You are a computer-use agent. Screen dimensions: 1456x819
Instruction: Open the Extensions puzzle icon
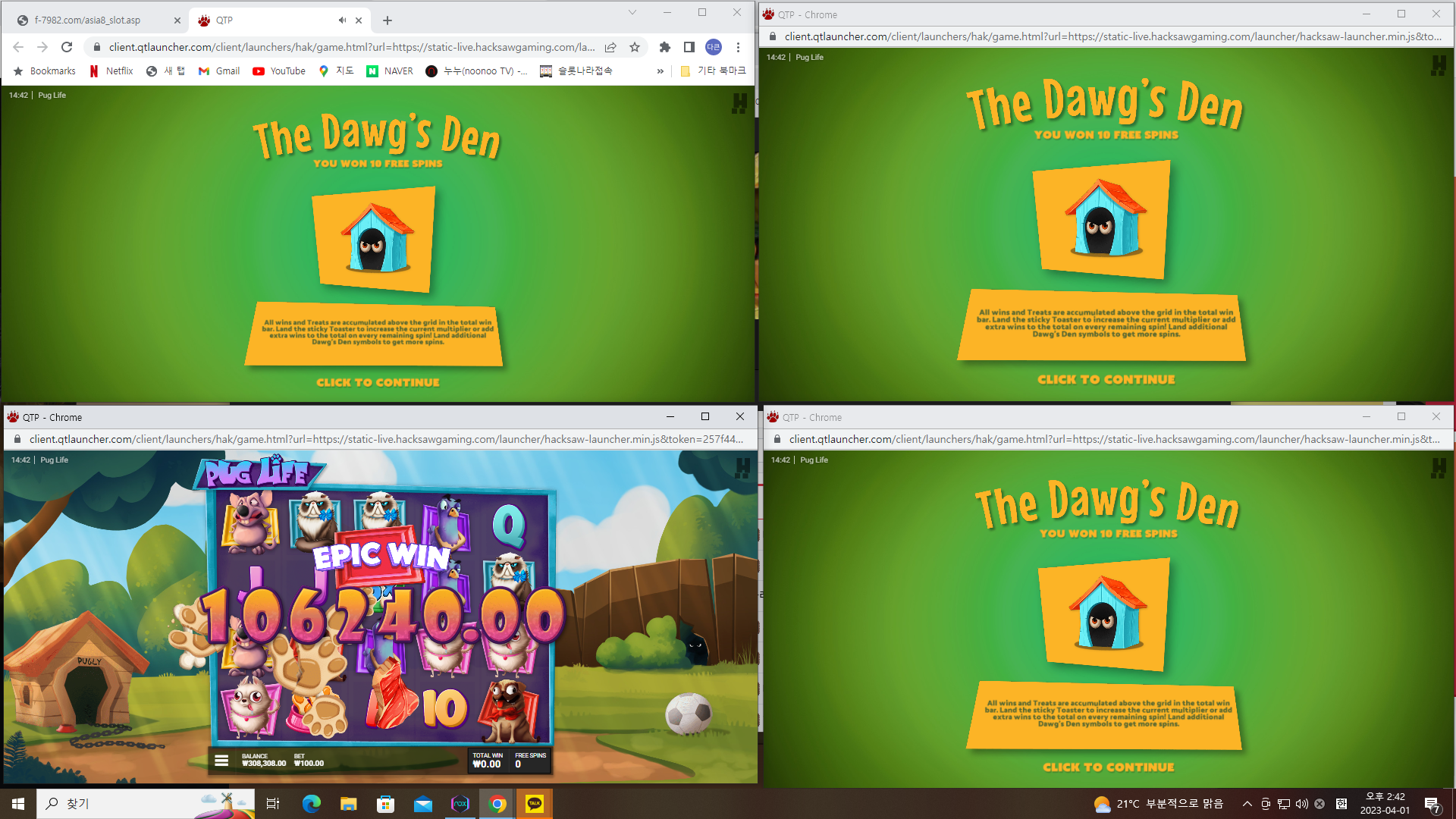665,47
